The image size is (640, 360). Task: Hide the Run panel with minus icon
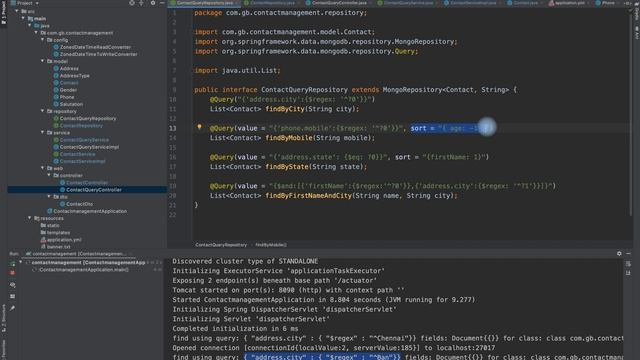[x=629, y=253]
